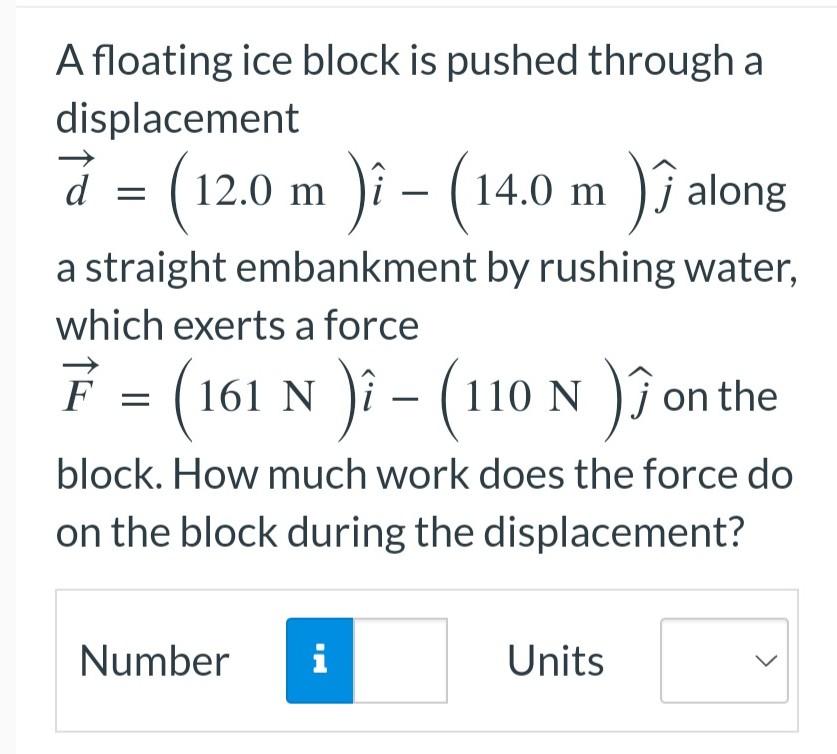Click the Number label text
The height and width of the screenshot is (754, 837).
click(153, 661)
